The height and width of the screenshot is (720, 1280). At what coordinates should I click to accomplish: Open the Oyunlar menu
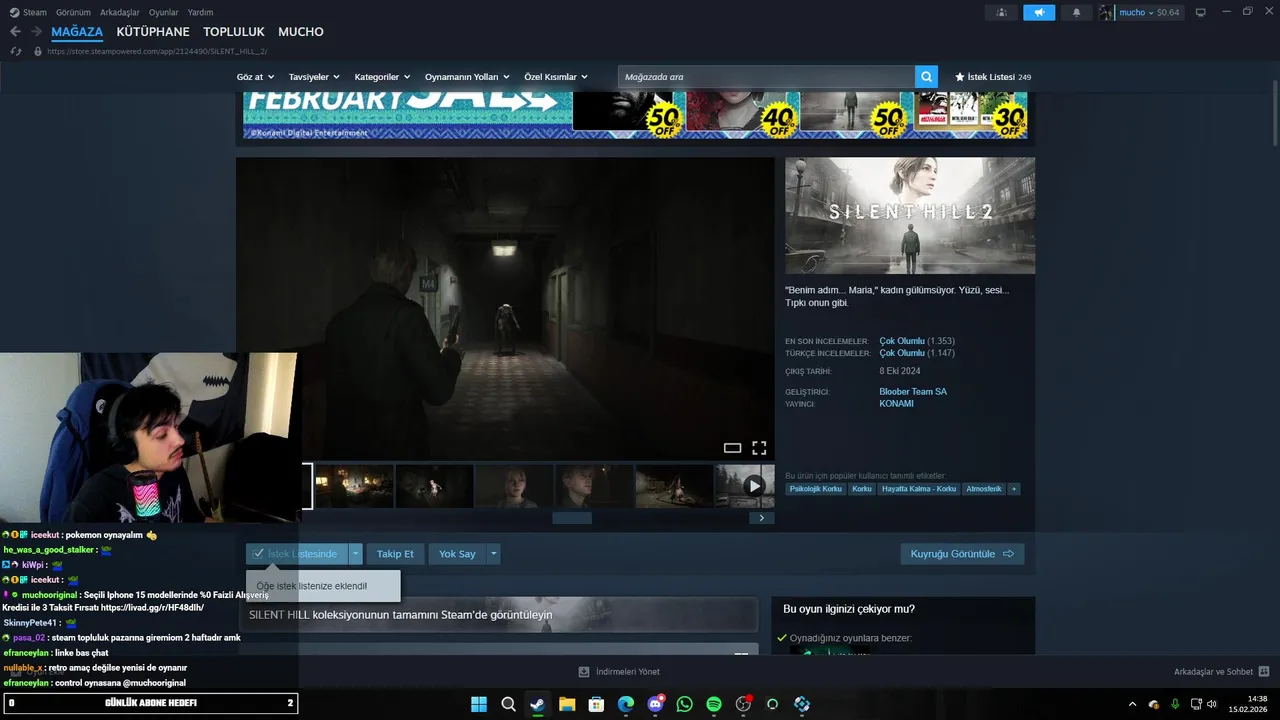coord(164,12)
